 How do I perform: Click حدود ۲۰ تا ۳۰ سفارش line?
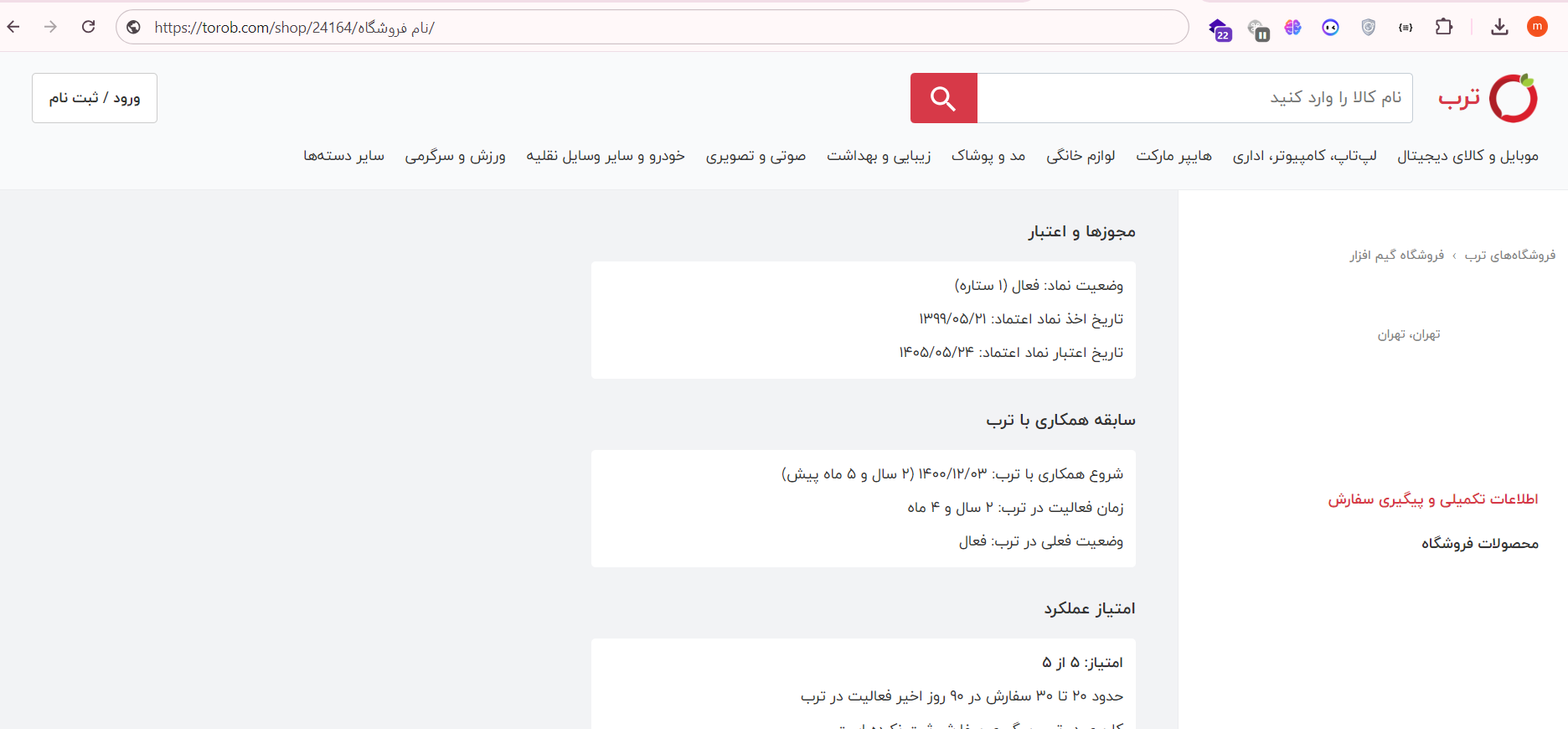(962, 696)
